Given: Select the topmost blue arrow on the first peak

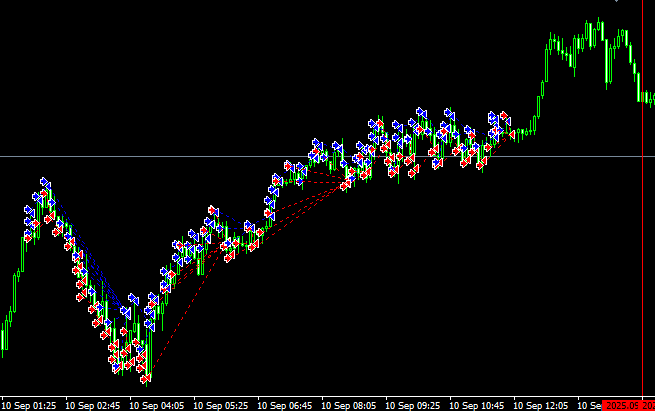Looking at the screenshot, I should 44,183.
